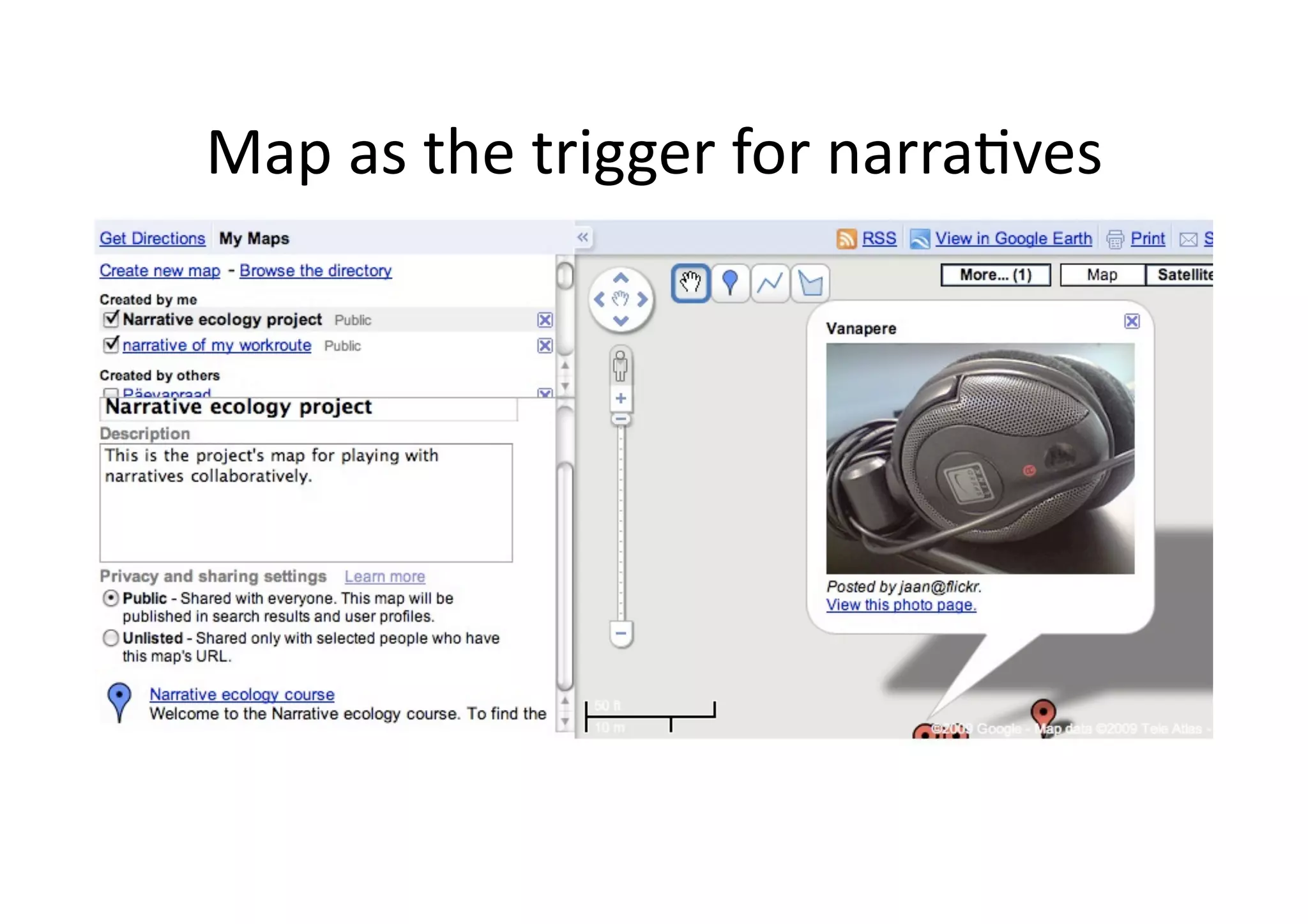Open the My Maps tab
Image resolution: width=1308 pixels, height=924 pixels.
[254, 239]
